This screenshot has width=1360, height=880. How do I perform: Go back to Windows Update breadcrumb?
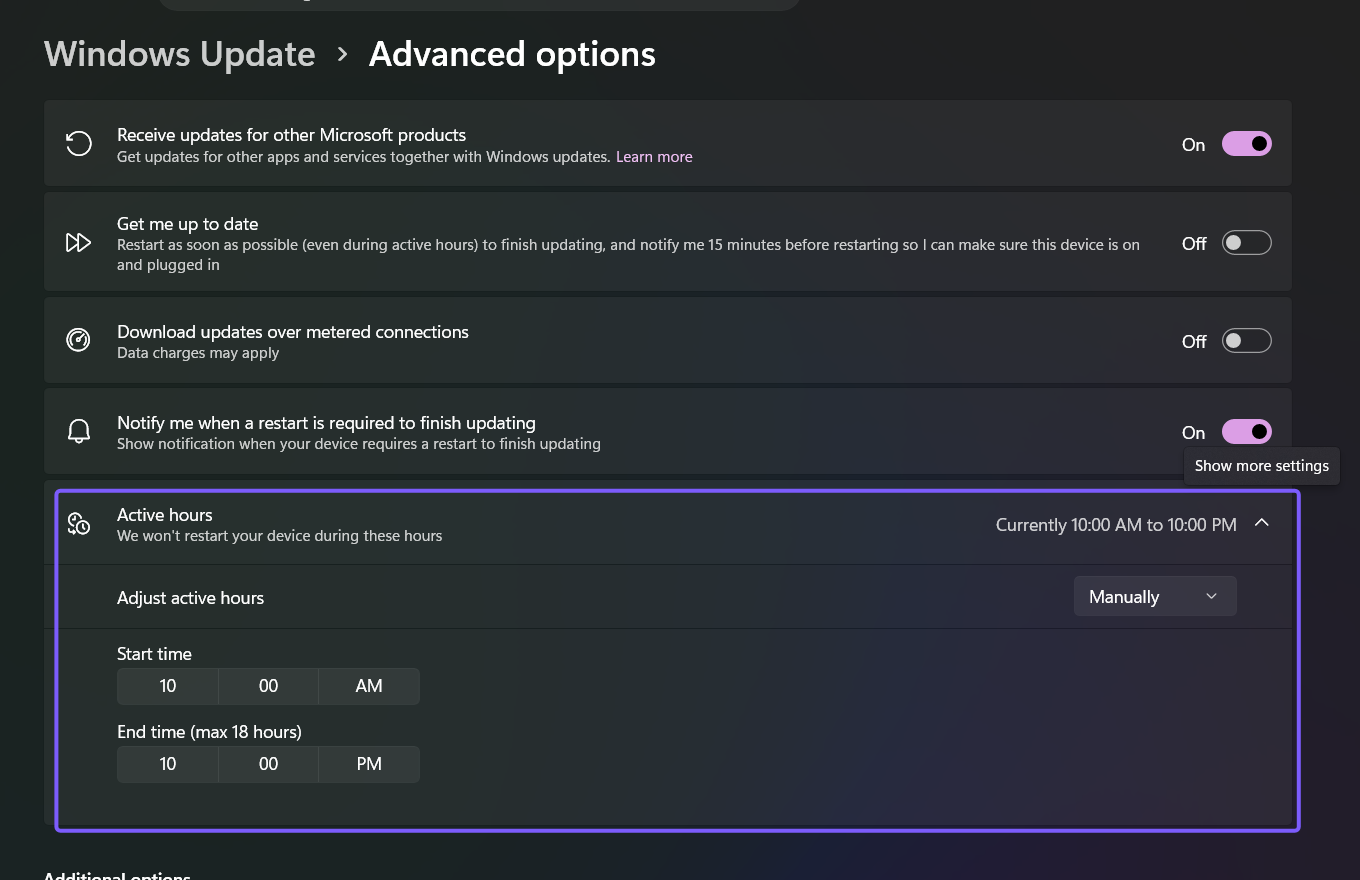pos(180,54)
